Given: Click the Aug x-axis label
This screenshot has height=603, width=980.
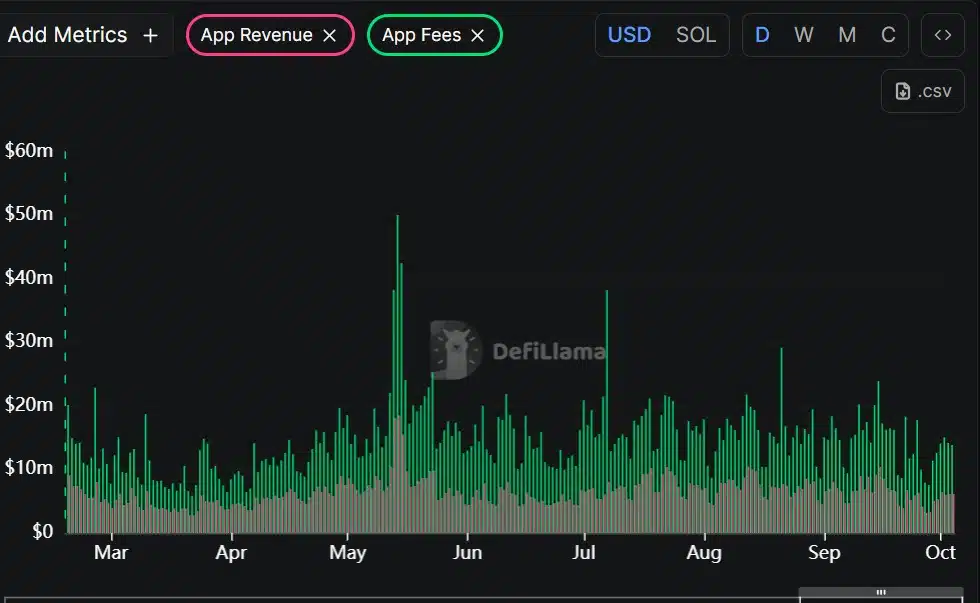Looking at the screenshot, I should (704, 552).
